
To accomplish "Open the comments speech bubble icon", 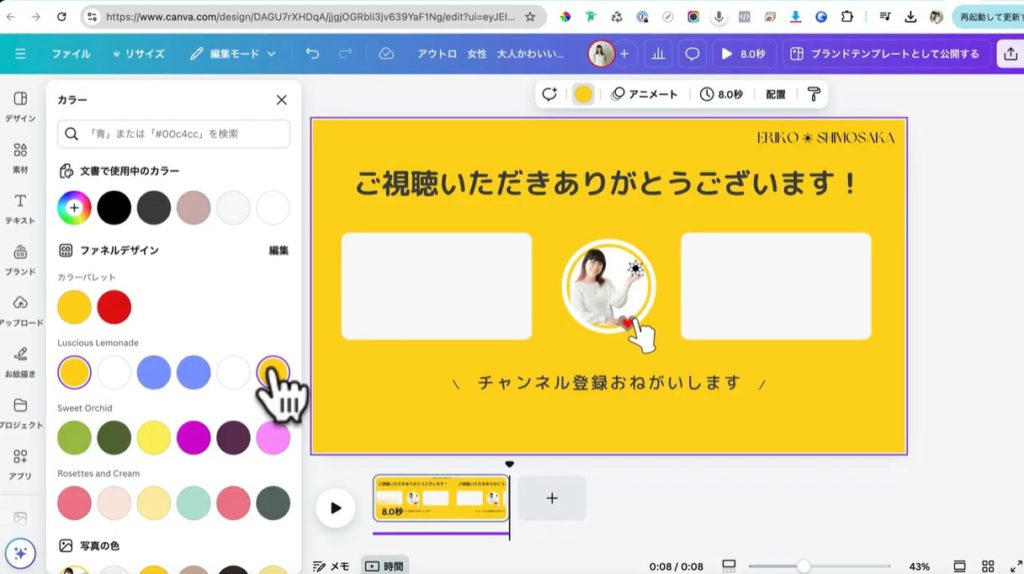I will (x=691, y=54).
